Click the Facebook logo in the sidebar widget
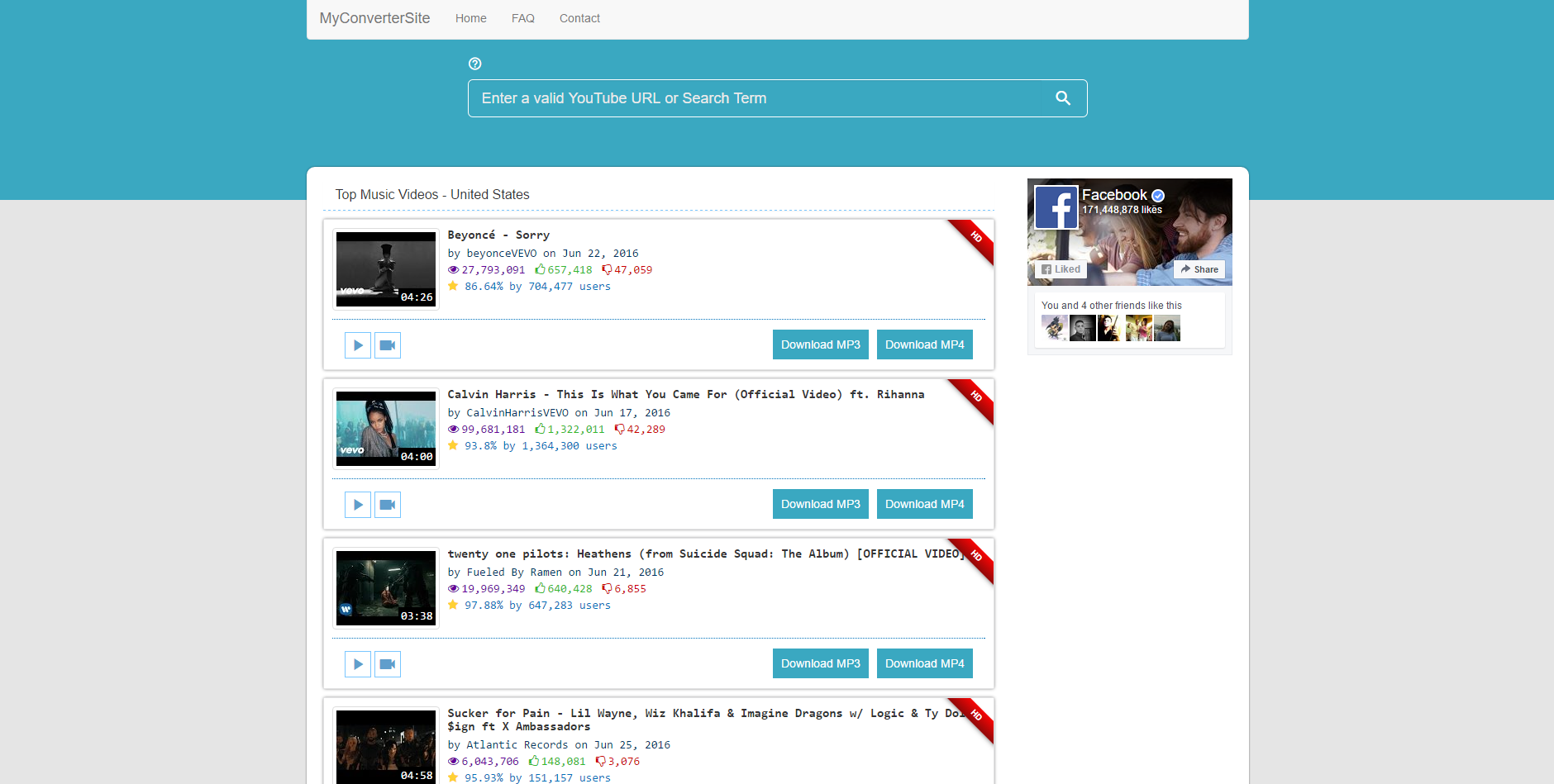The image size is (1554, 784). (x=1056, y=207)
